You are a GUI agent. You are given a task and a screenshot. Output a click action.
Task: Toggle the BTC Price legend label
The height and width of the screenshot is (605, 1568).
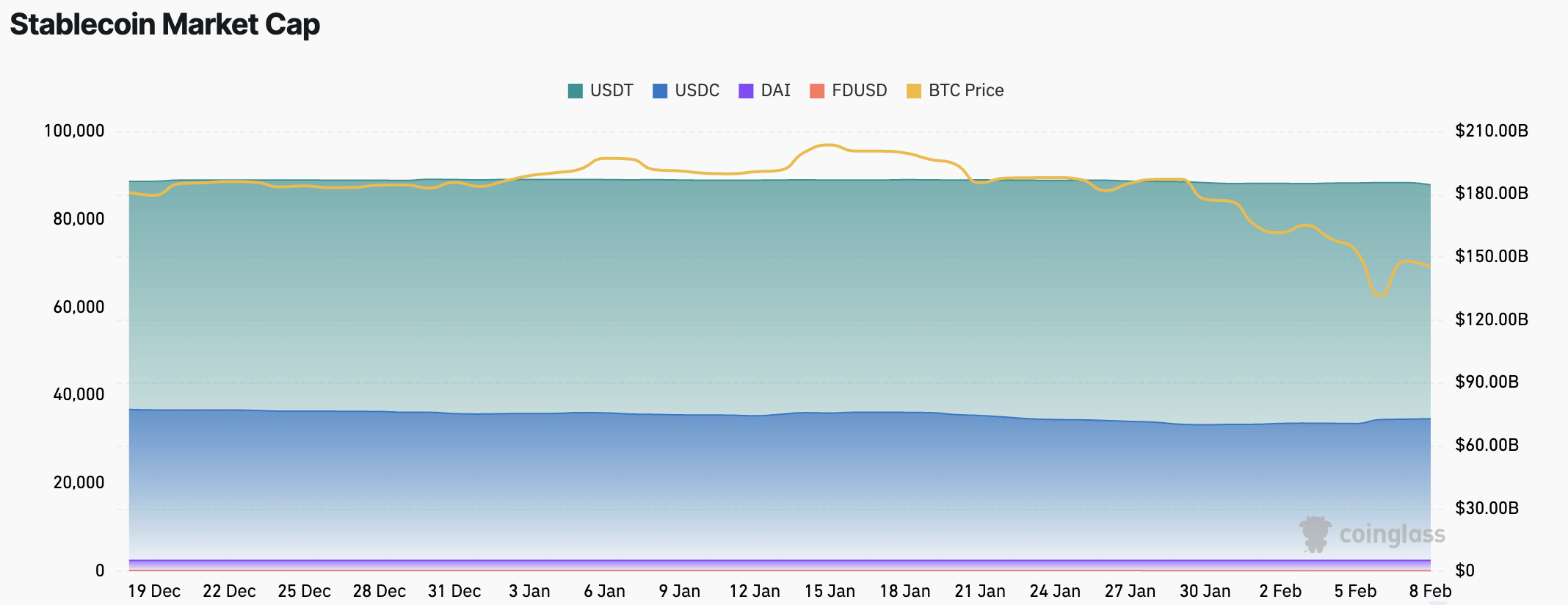click(965, 91)
